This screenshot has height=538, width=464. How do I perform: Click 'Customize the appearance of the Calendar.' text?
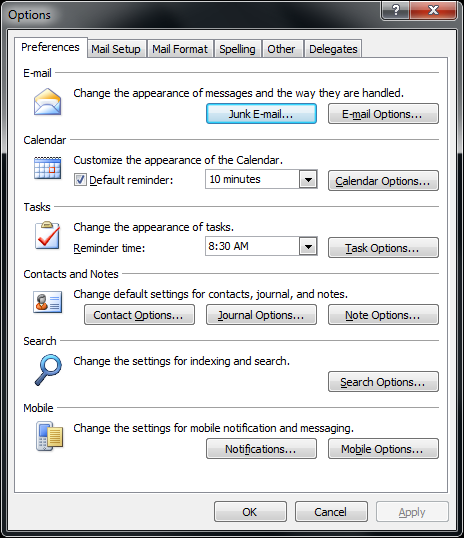click(178, 160)
